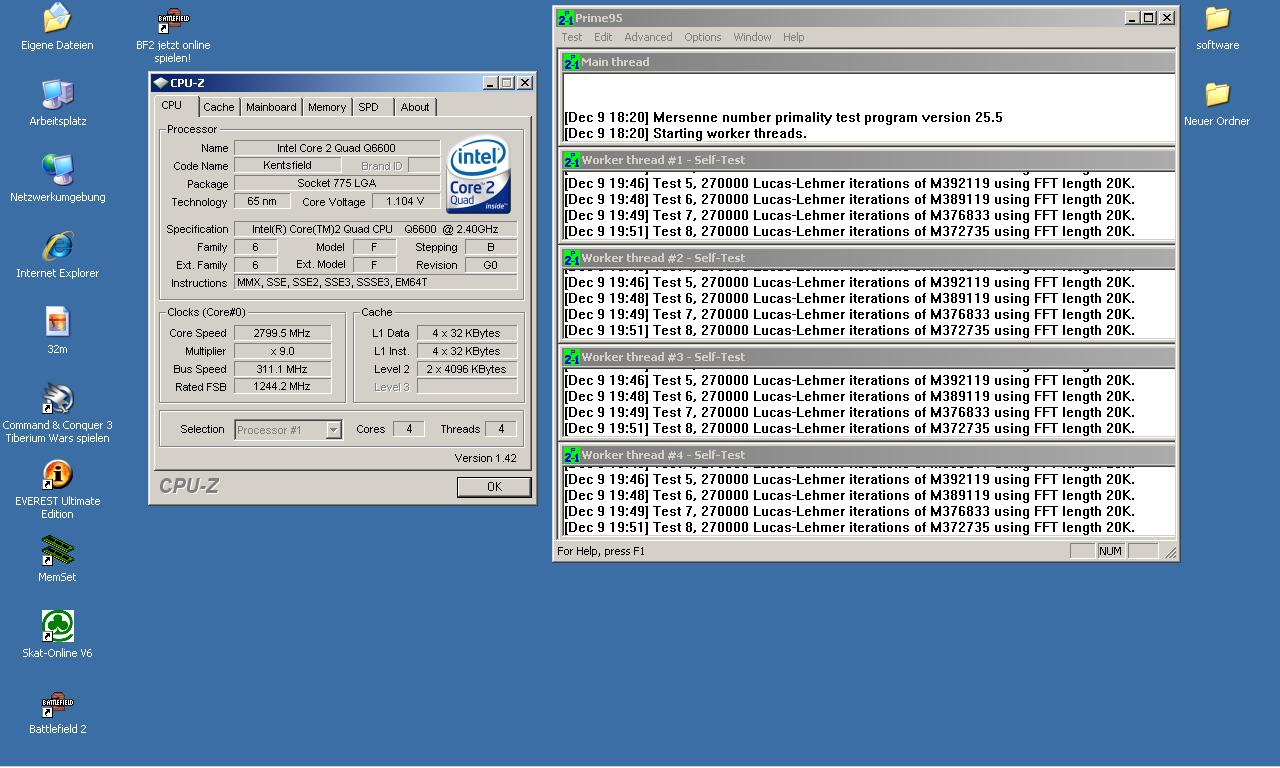Switch to the Cache tab in CPU-Z
This screenshot has height=768, width=1280.
pyautogui.click(x=219, y=107)
